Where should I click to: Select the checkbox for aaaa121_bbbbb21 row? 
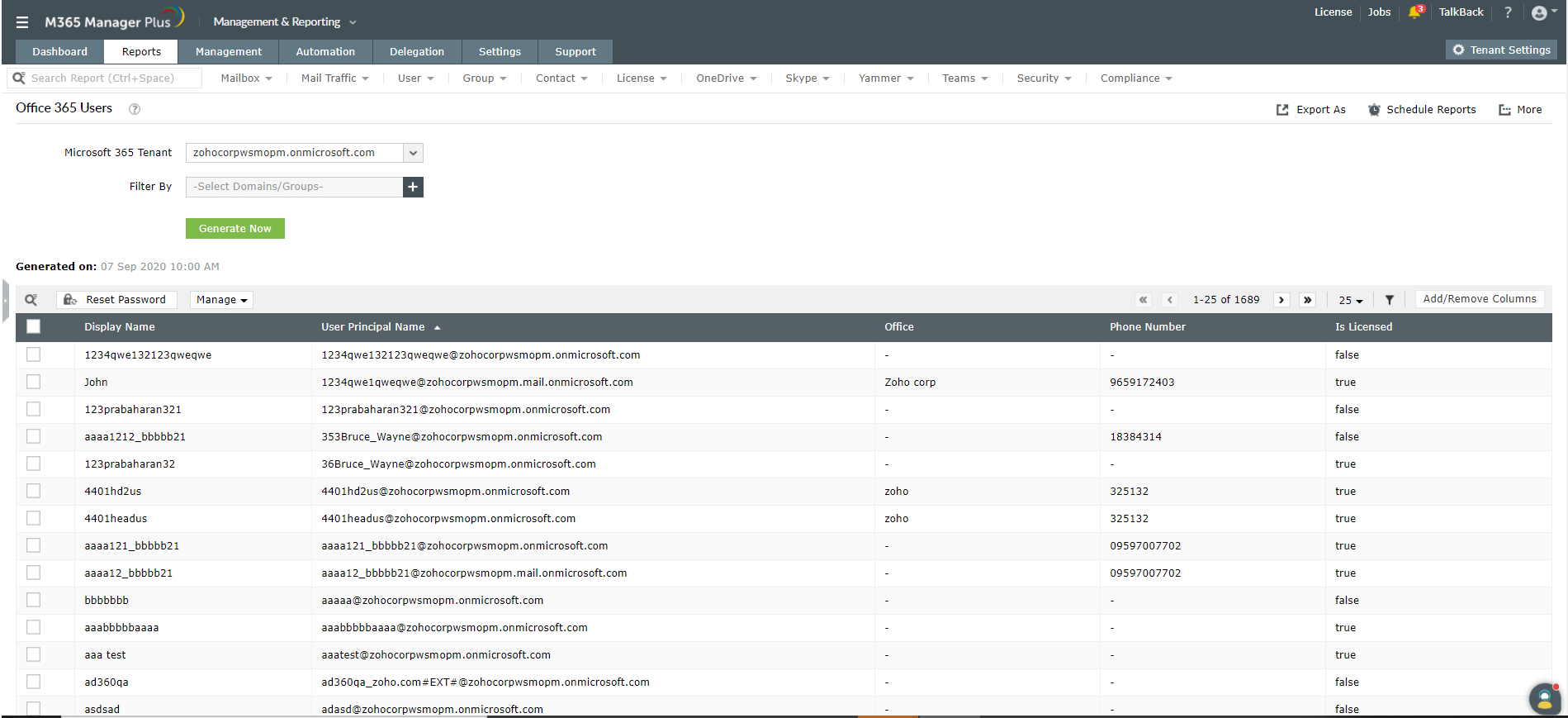[x=33, y=545]
